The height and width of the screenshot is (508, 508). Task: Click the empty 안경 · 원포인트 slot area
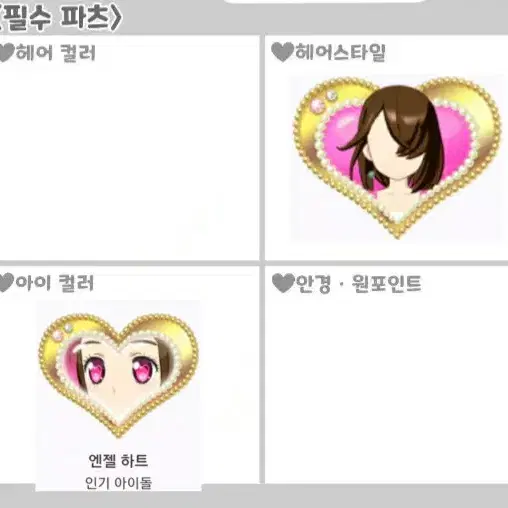(x=387, y=388)
